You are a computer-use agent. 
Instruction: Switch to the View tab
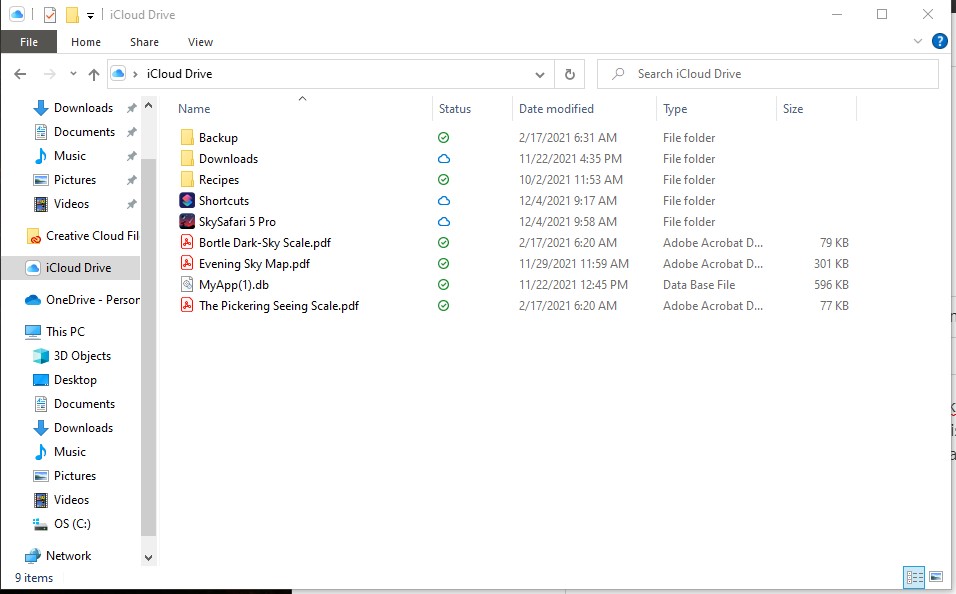click(x=200, y=42)
